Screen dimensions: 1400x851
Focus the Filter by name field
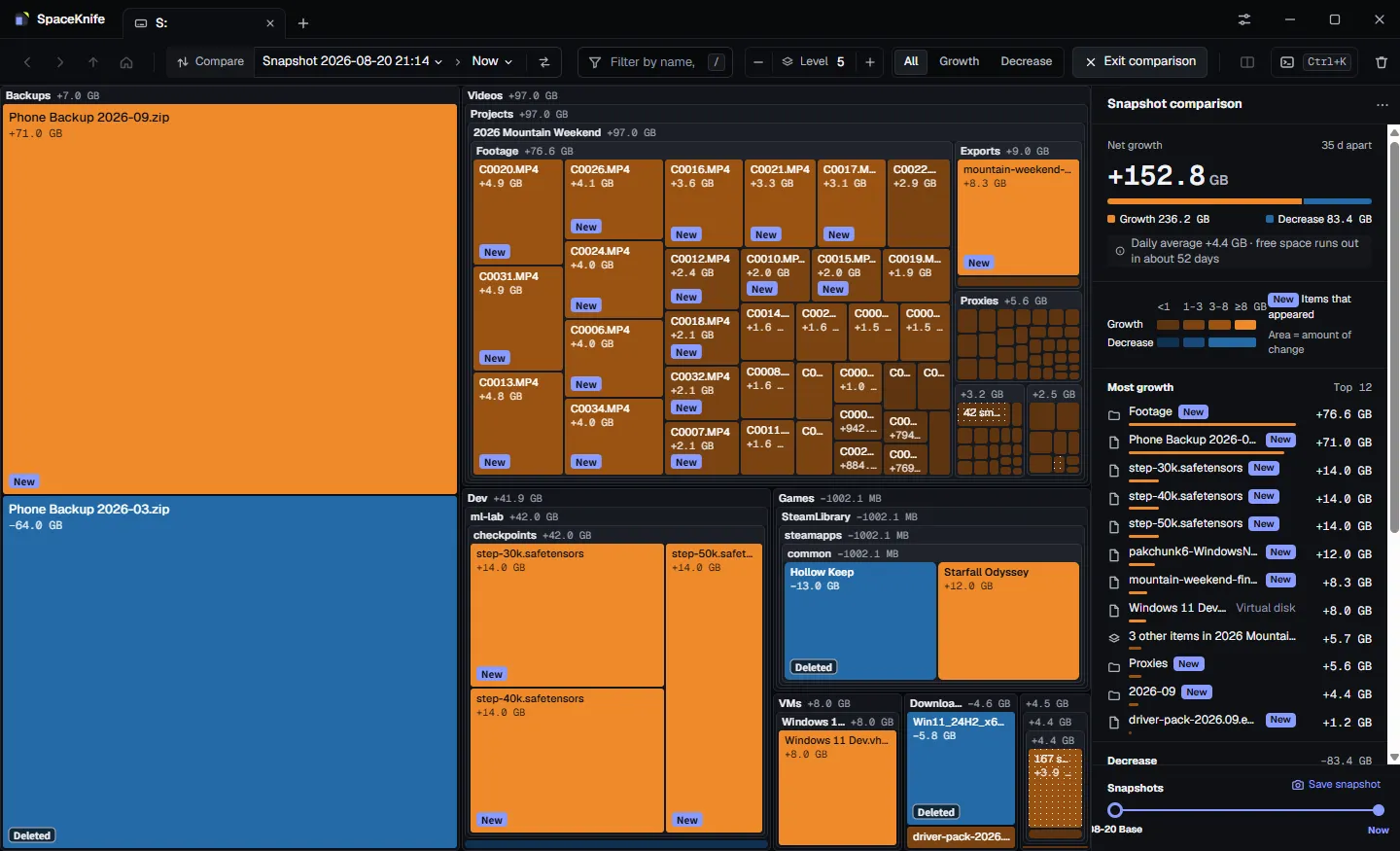pyautogui.click(x=655, y=62)
